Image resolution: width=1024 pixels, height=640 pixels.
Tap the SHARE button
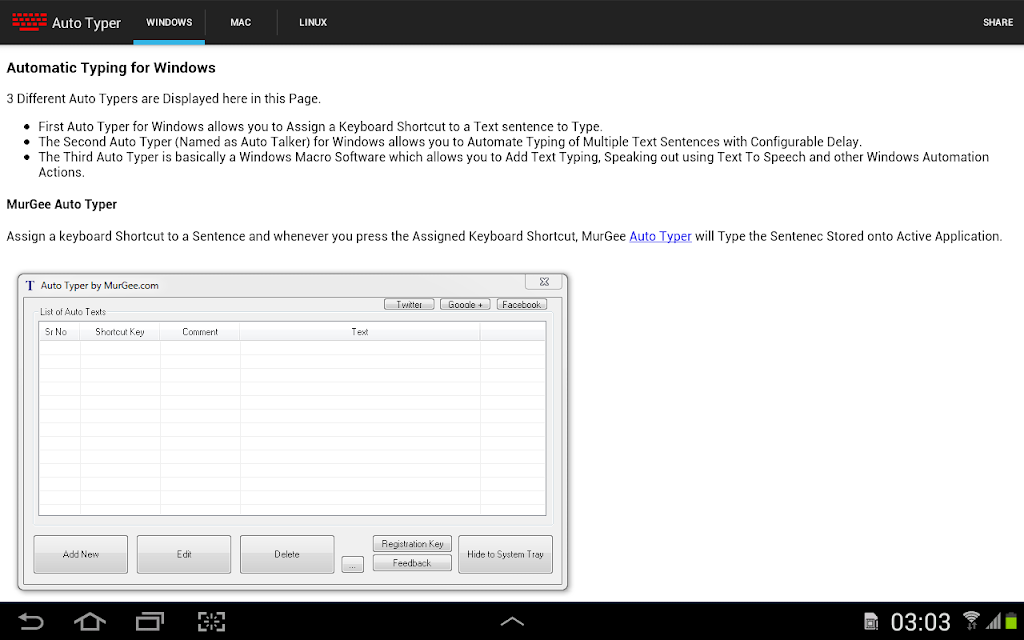pos(998,22)
